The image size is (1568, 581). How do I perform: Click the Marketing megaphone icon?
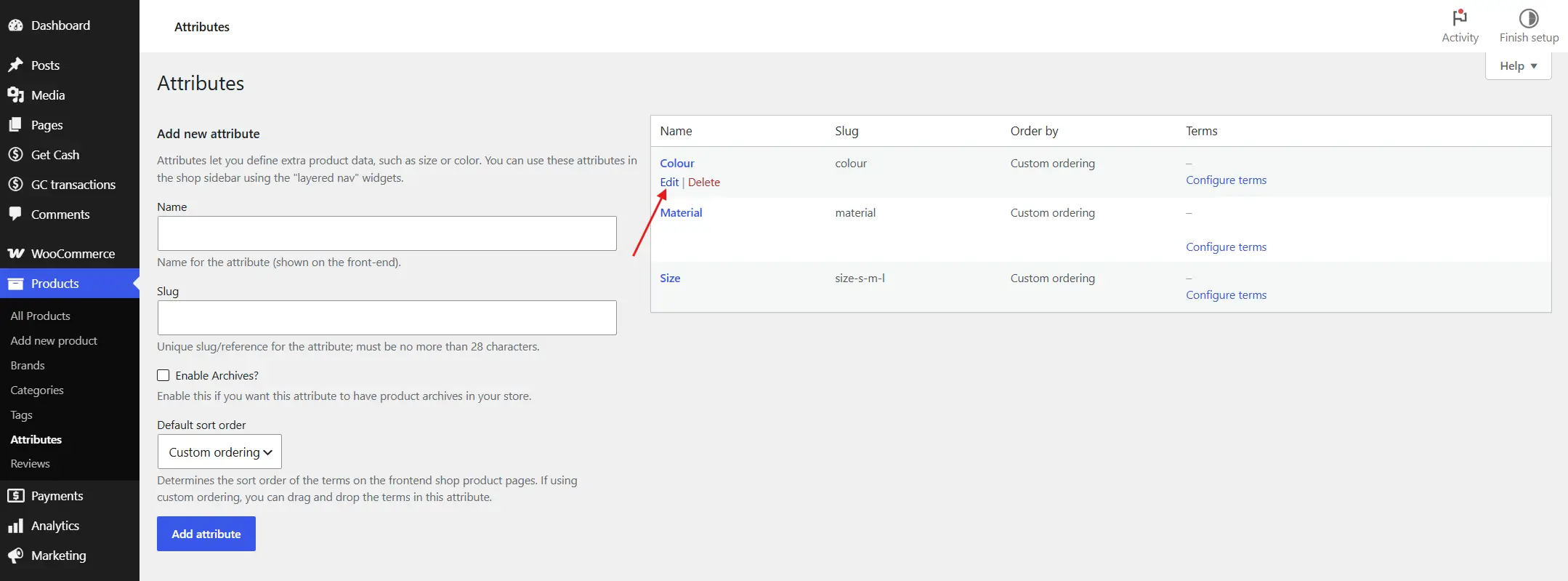(15, 556)
